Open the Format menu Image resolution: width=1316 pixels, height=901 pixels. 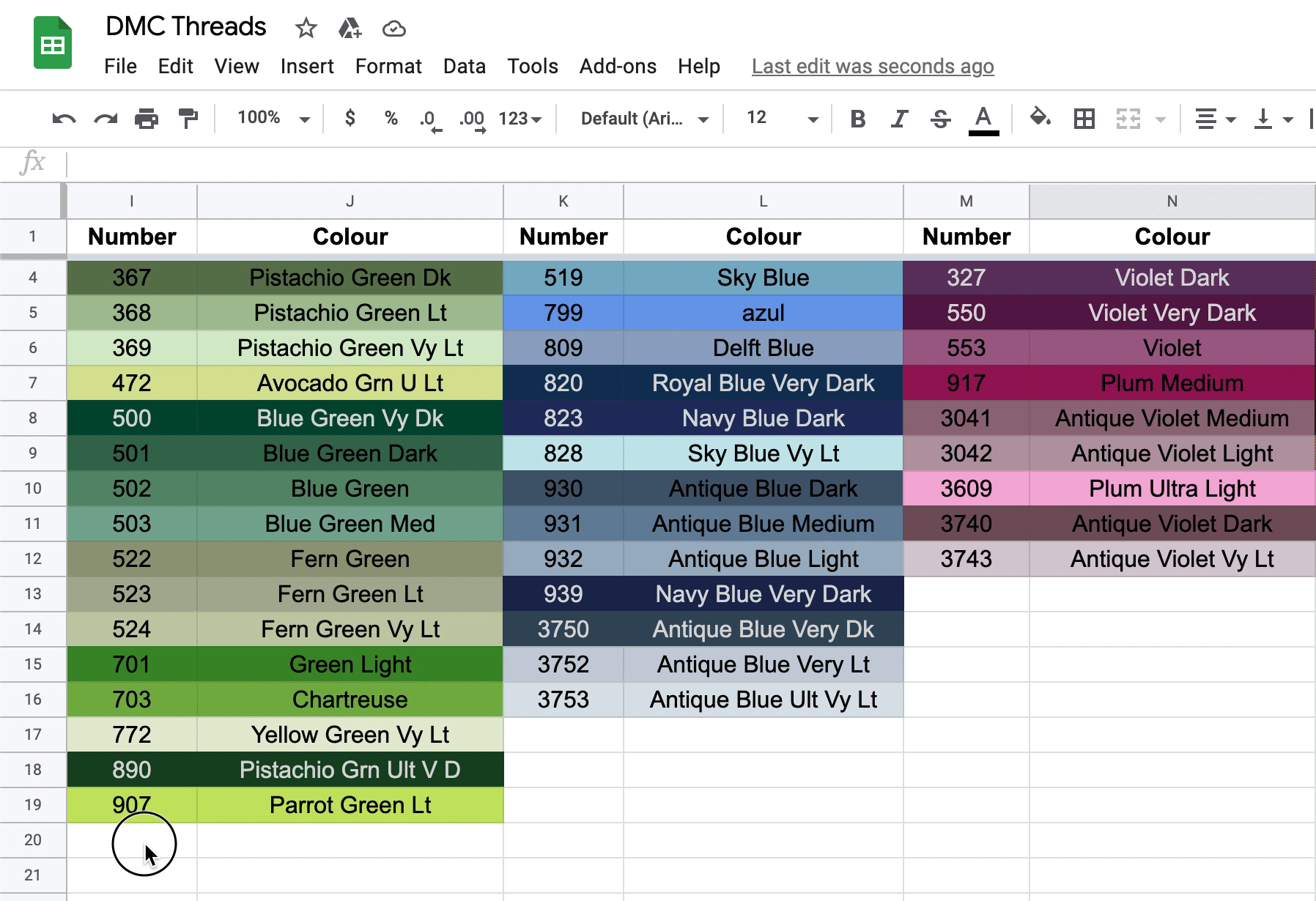(x=388, y=66)
